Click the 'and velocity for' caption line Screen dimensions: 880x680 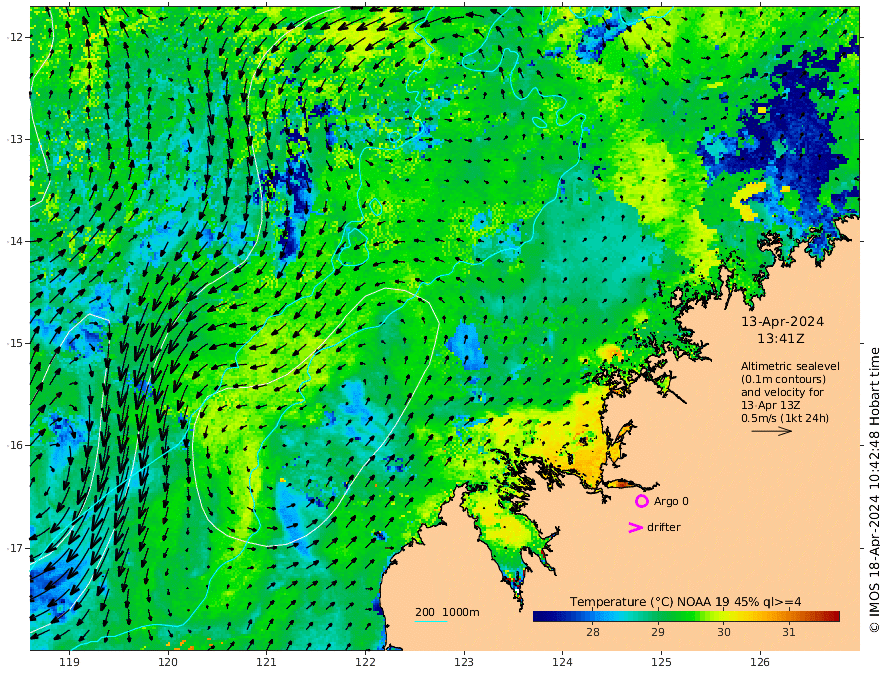[782, 392]
